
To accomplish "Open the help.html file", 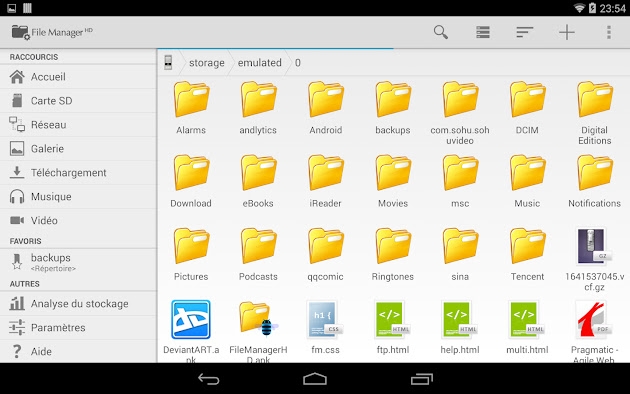I will 460,328.
